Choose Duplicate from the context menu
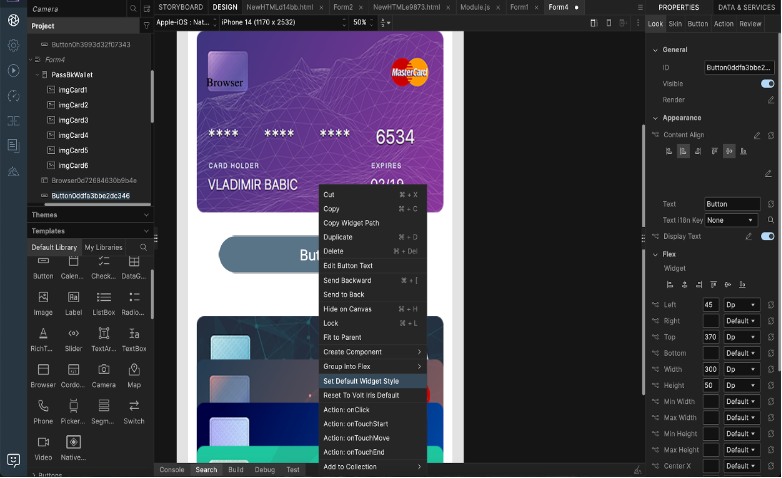782x478 pixels. [371, 238]
